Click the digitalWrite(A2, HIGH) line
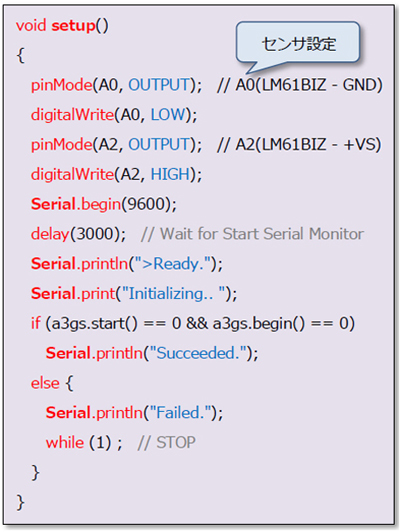Image resolution: width=400 pixels, height=532 pixels. [116, 174]
